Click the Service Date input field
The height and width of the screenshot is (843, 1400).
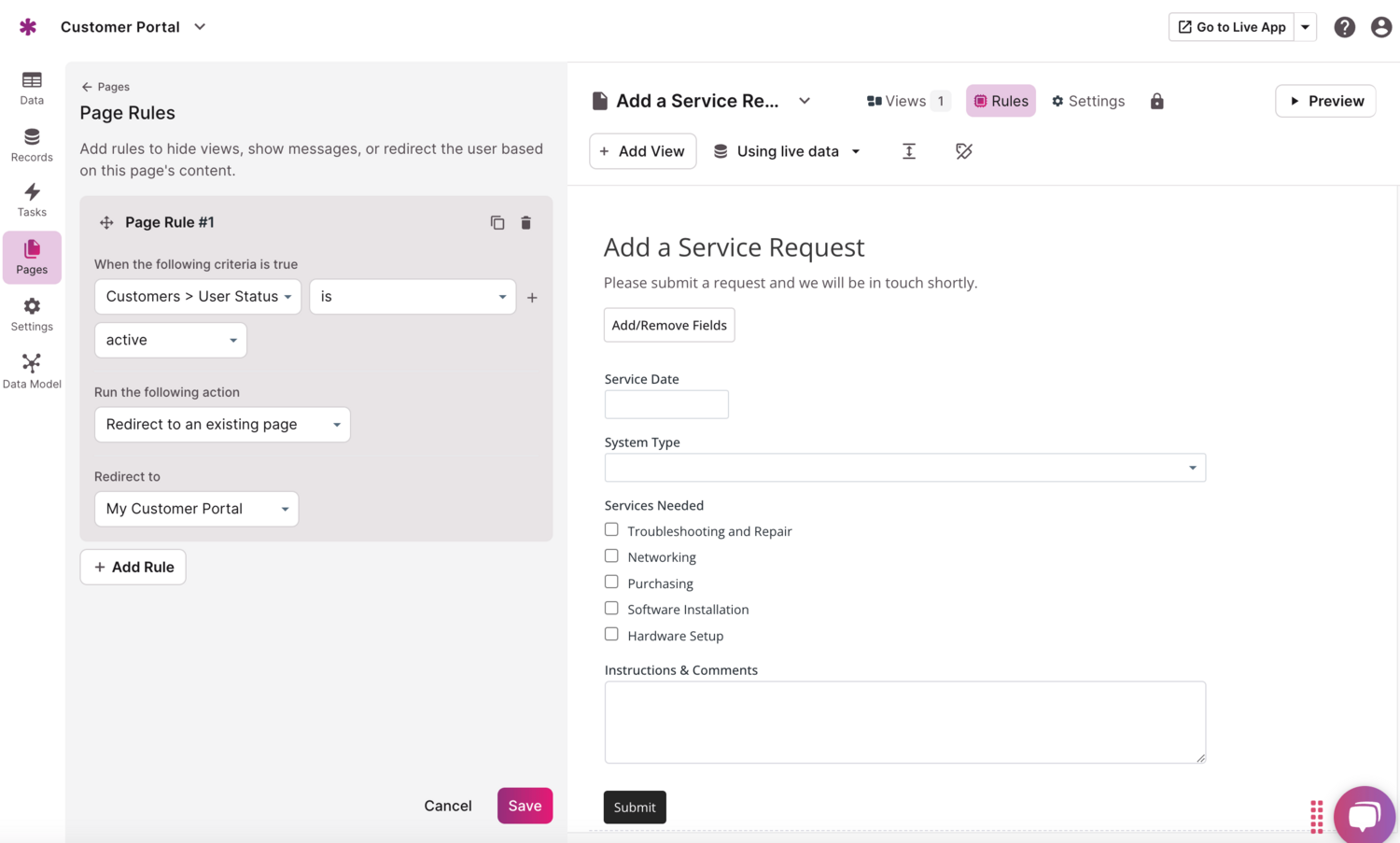click(x=666, y=404)
